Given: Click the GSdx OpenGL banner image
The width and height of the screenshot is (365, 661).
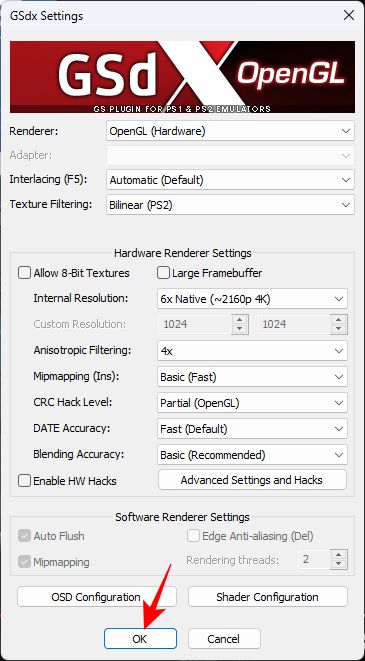Looking at the screenshot, I should click(x=182, y=77).
